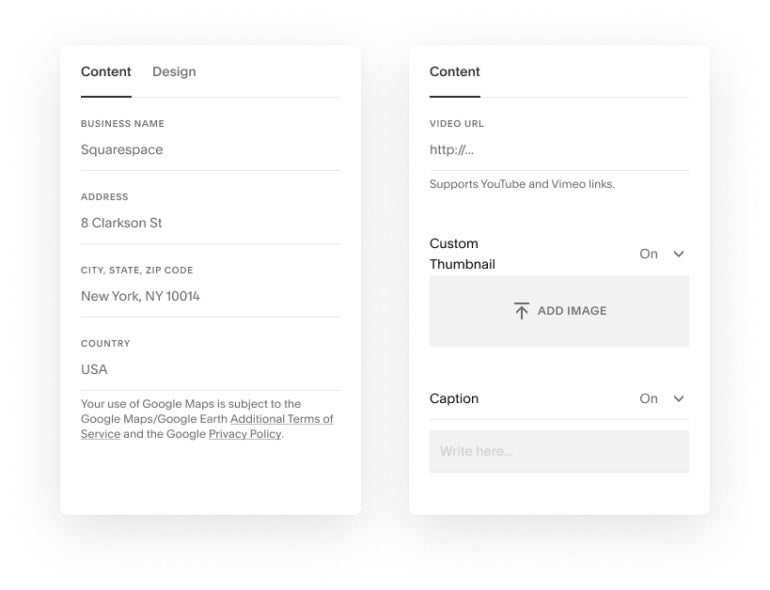This screenshot has width=770, height=590.
Task: Open the Google Privacy Policy link
Action: coord(245,435)
